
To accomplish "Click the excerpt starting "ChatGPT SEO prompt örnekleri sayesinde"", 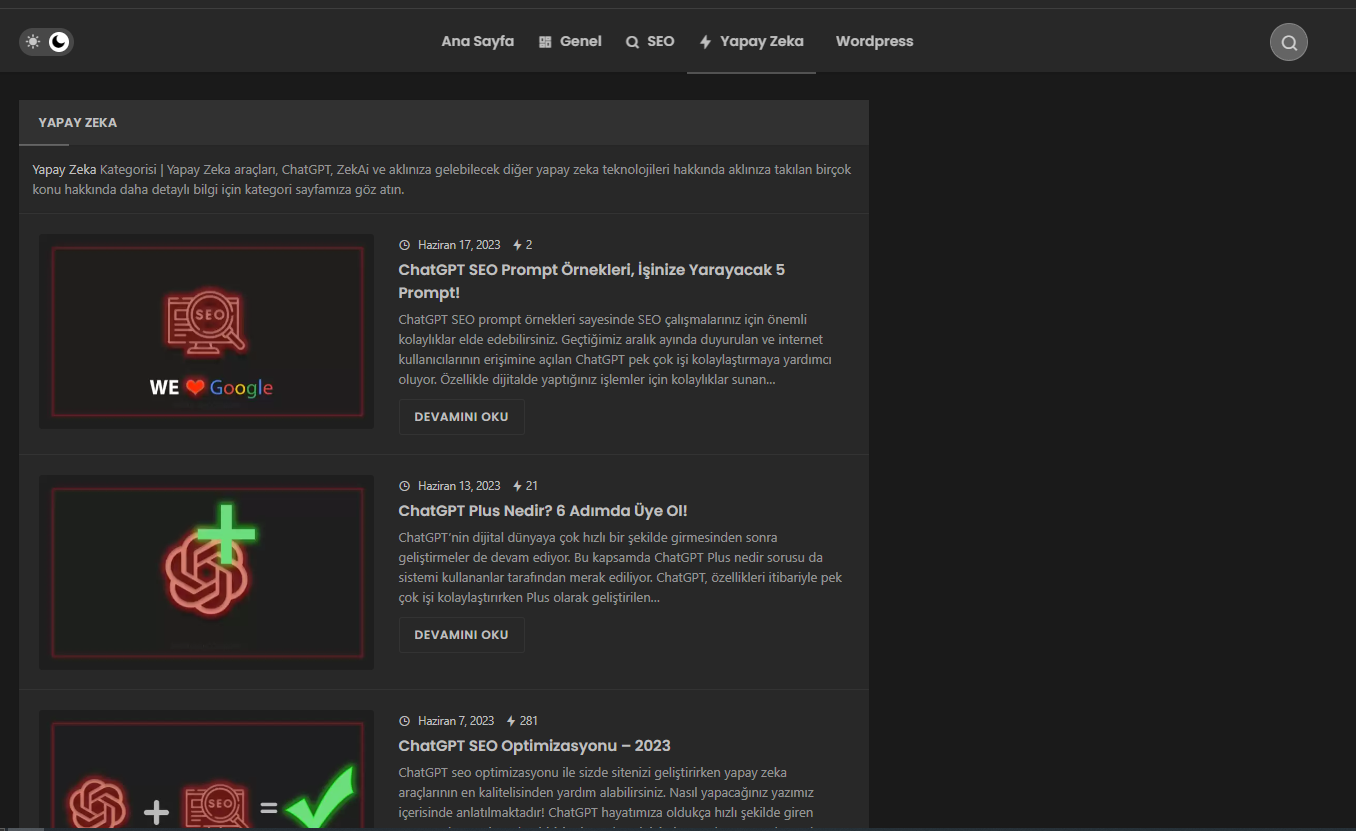I will tap(615, 350).
